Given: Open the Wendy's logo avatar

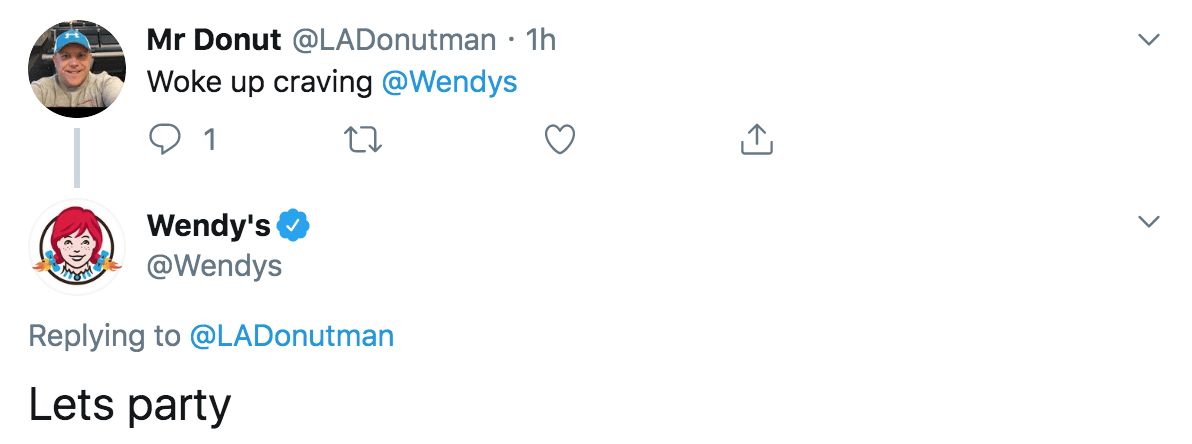Looking at the screenshot, I should click(x=77, y=247).
